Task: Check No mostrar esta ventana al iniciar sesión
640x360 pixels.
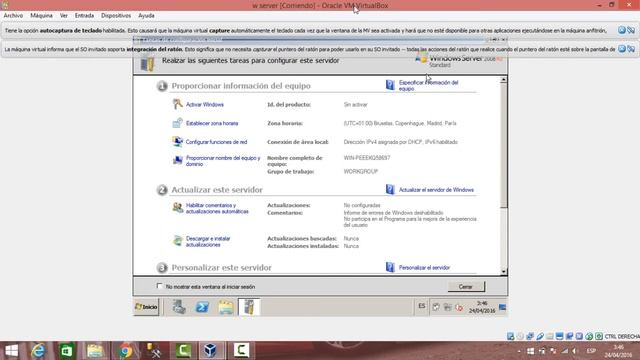Action: (160, 286)
